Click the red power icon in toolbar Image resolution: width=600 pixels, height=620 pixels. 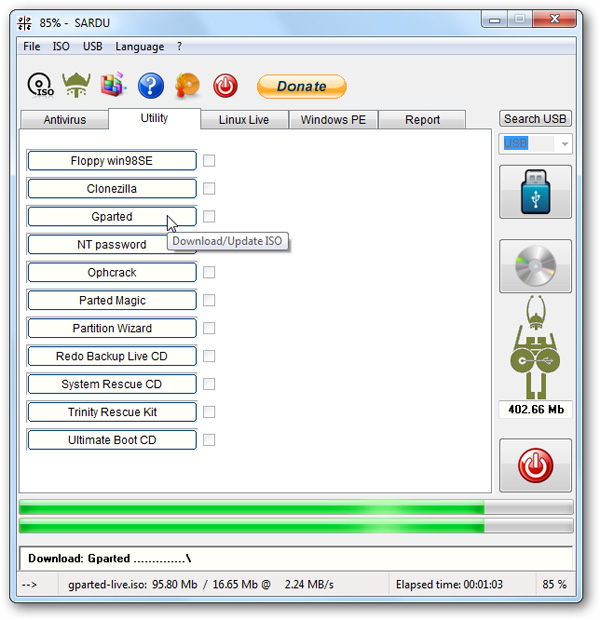click(225, 85)
